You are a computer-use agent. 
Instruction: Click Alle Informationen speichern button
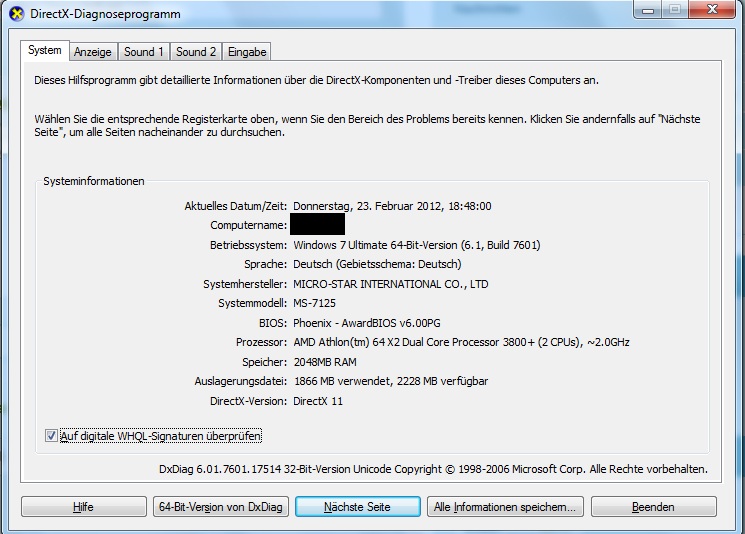point(505,507)
